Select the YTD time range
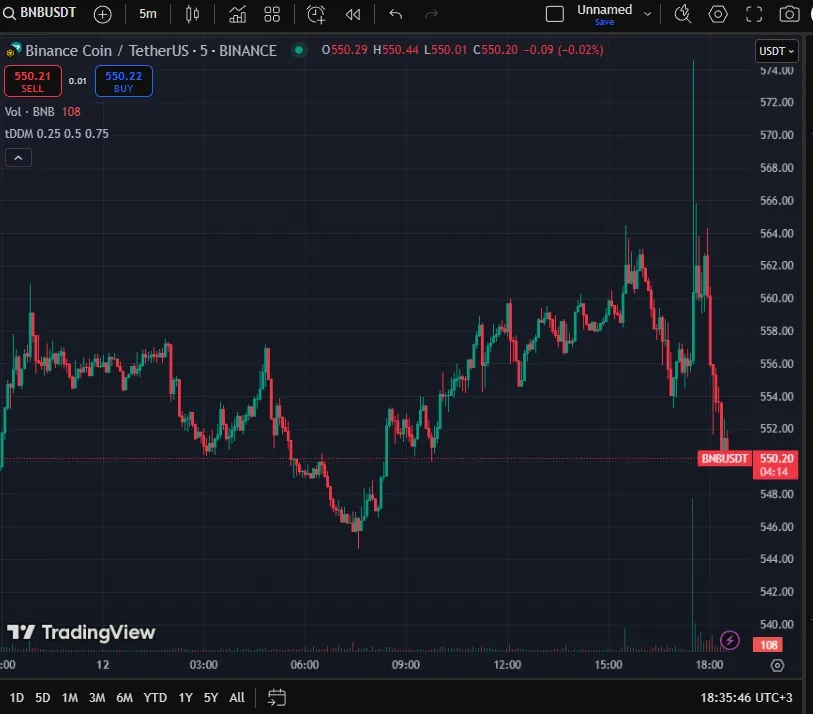 155,698
